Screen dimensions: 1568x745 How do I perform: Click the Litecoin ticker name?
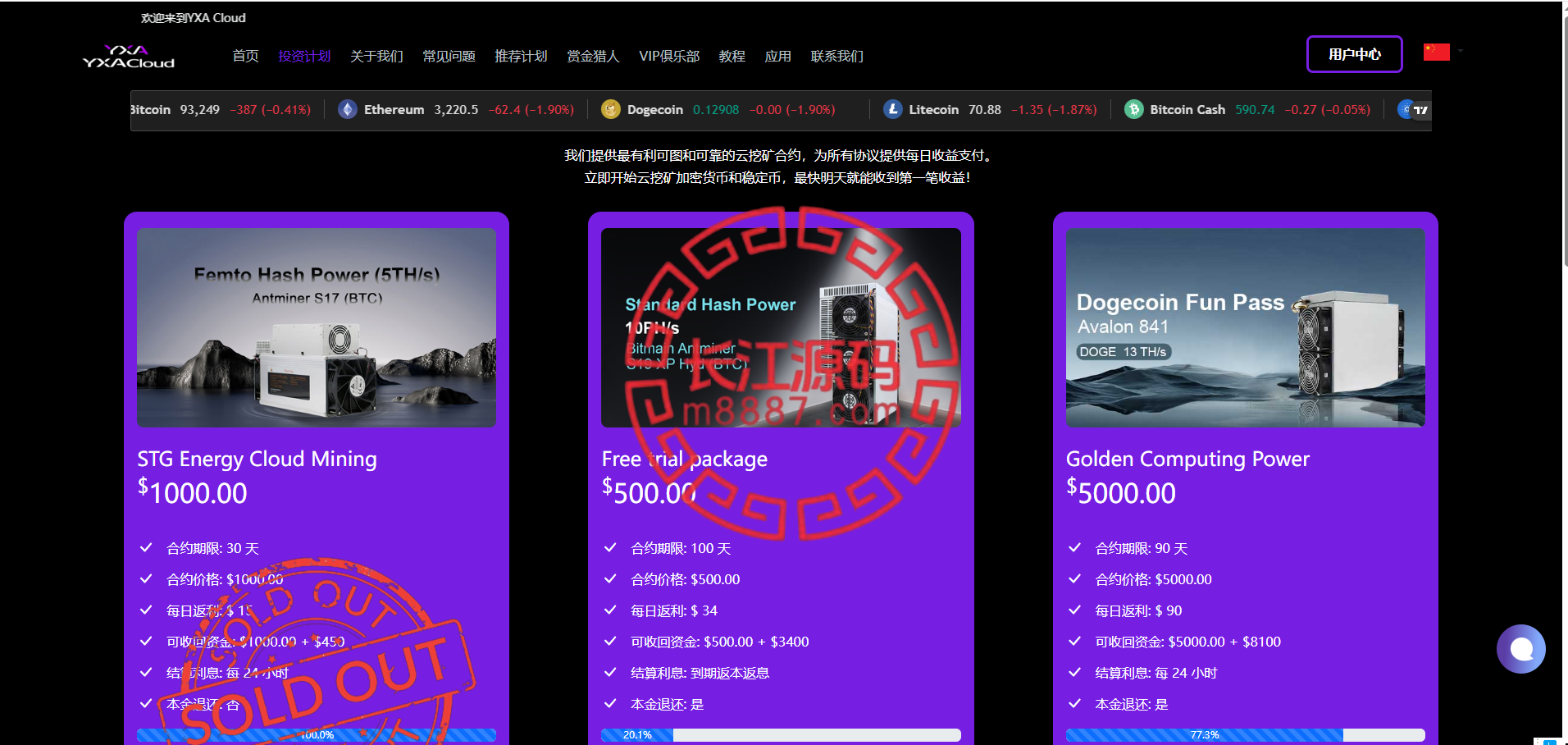(933, 109)
